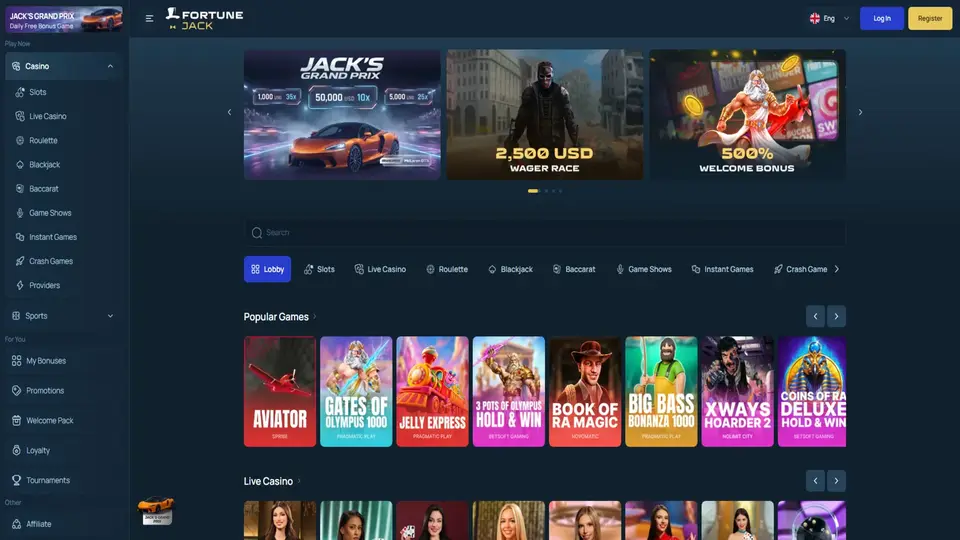Image resolution: width=960 pixels, height=540 pixels.
Task: Open the Popular Games heading link
Action: click(280, 317)
